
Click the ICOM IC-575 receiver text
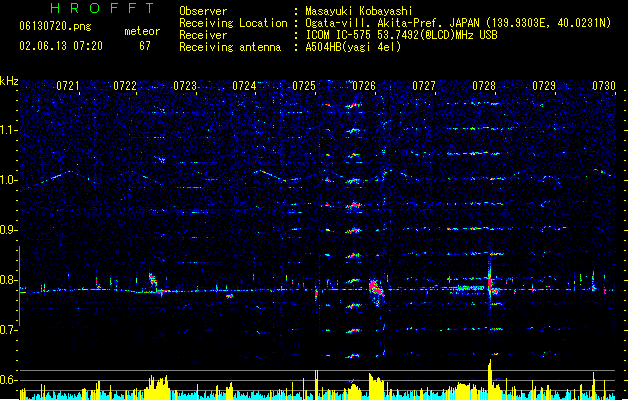click(402, 35)
